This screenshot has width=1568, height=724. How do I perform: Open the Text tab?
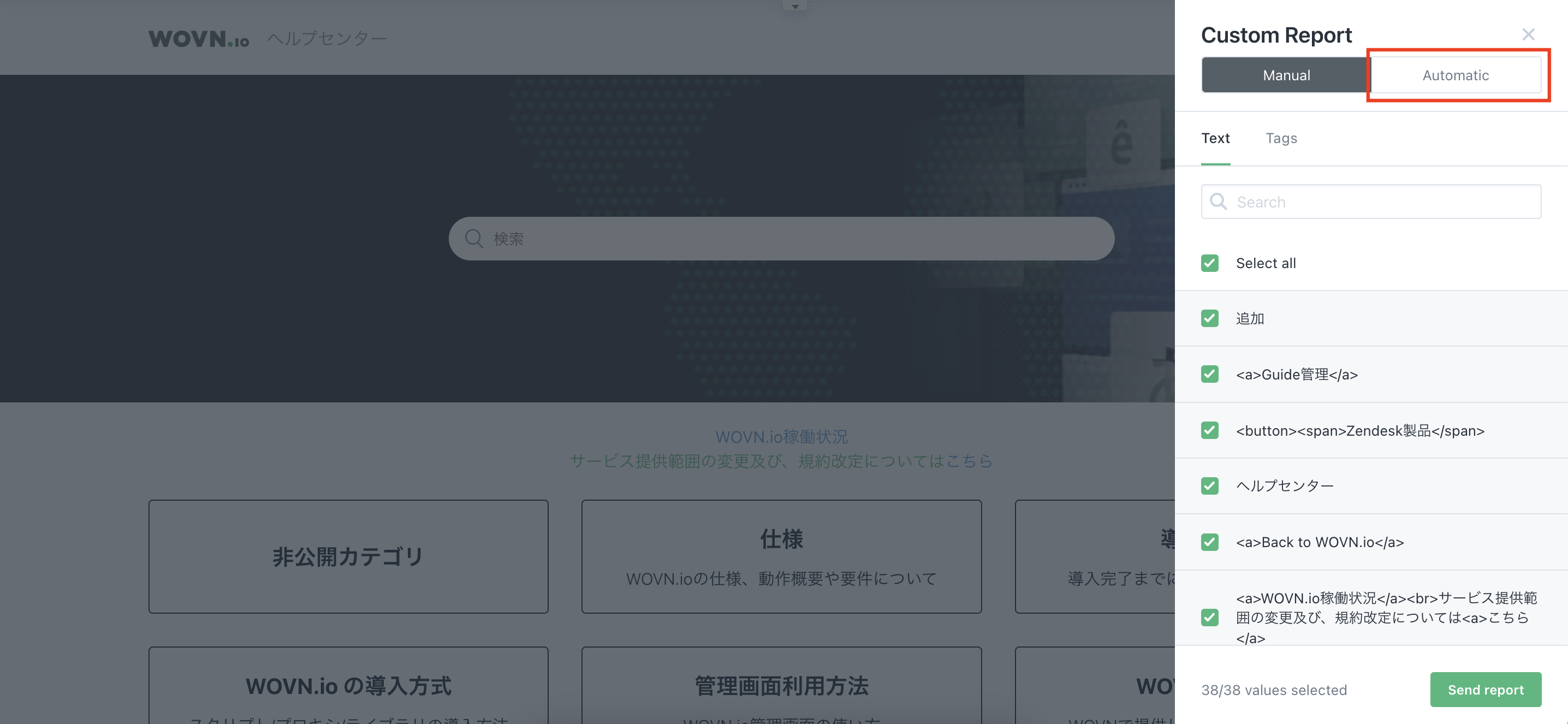click(1215, 138)
